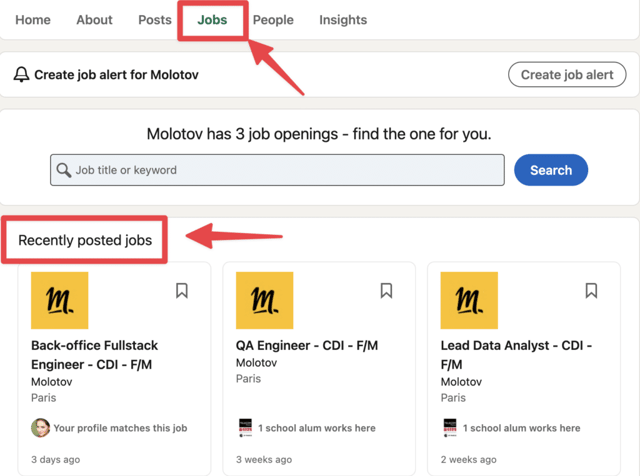Switch to the About tab

click(x=94, y=20)
